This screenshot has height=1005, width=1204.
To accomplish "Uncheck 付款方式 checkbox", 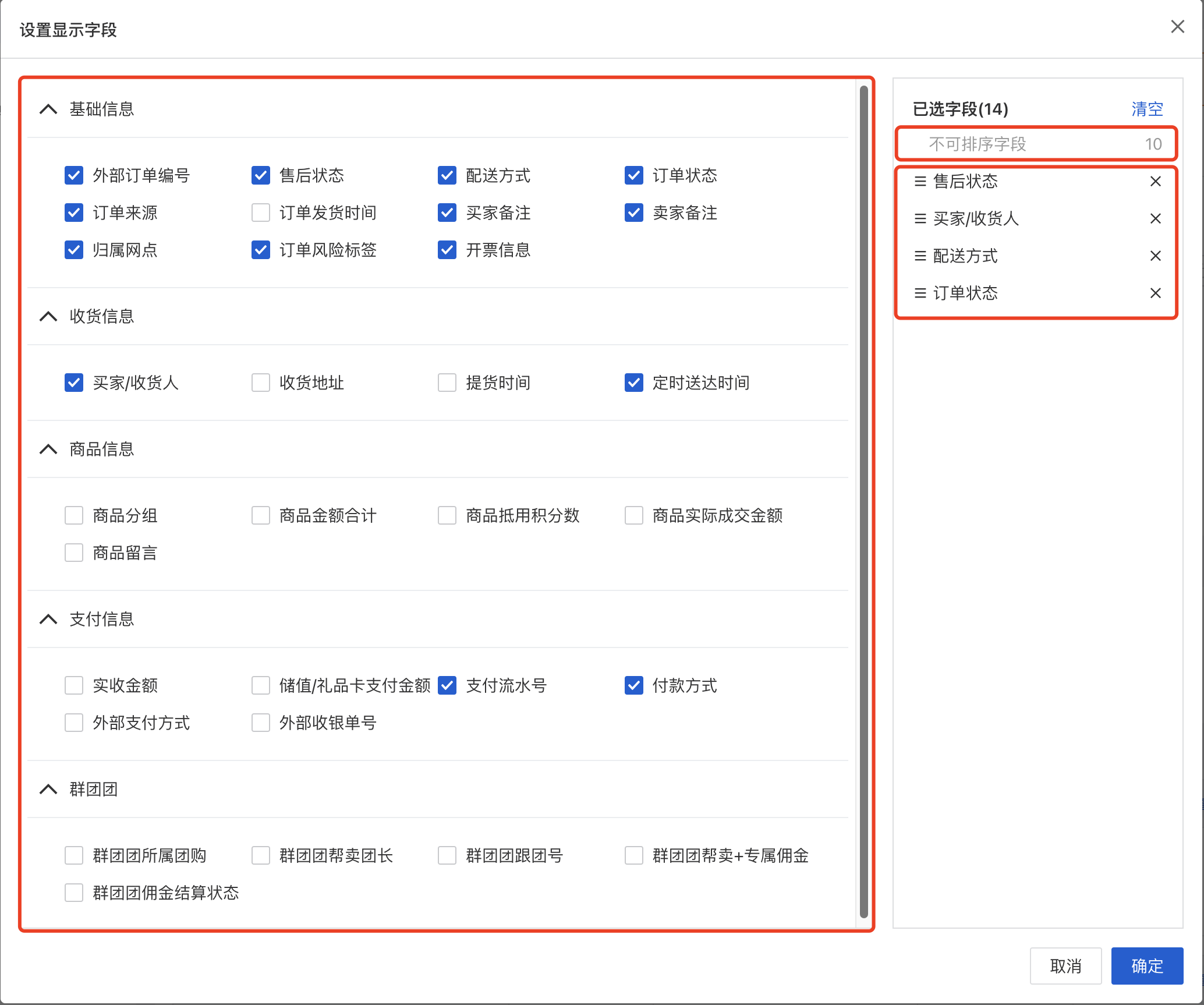I will (634, 685).
